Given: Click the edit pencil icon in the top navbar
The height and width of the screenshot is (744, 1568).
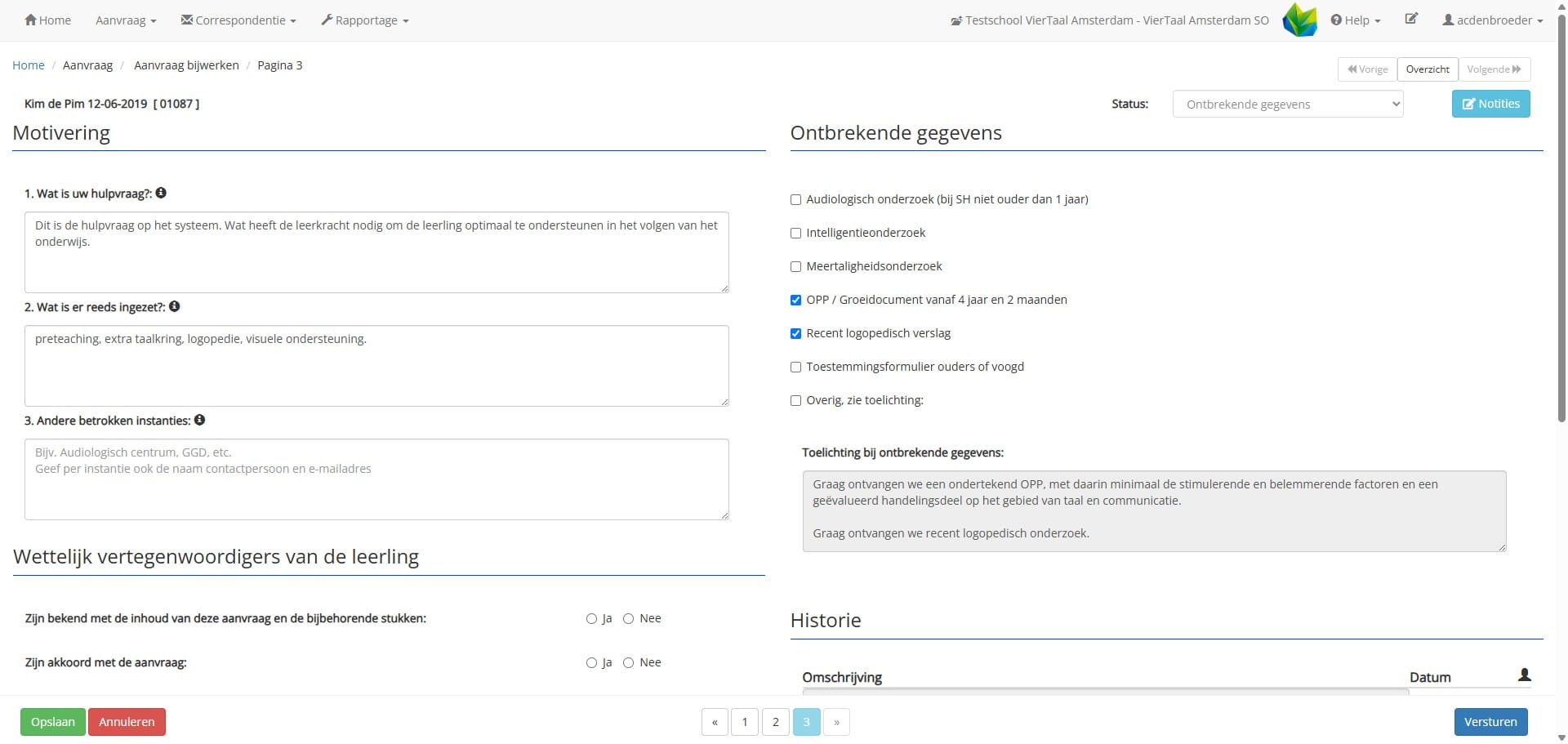Looking at the screenshot, I should click(x=1411, y=19).
